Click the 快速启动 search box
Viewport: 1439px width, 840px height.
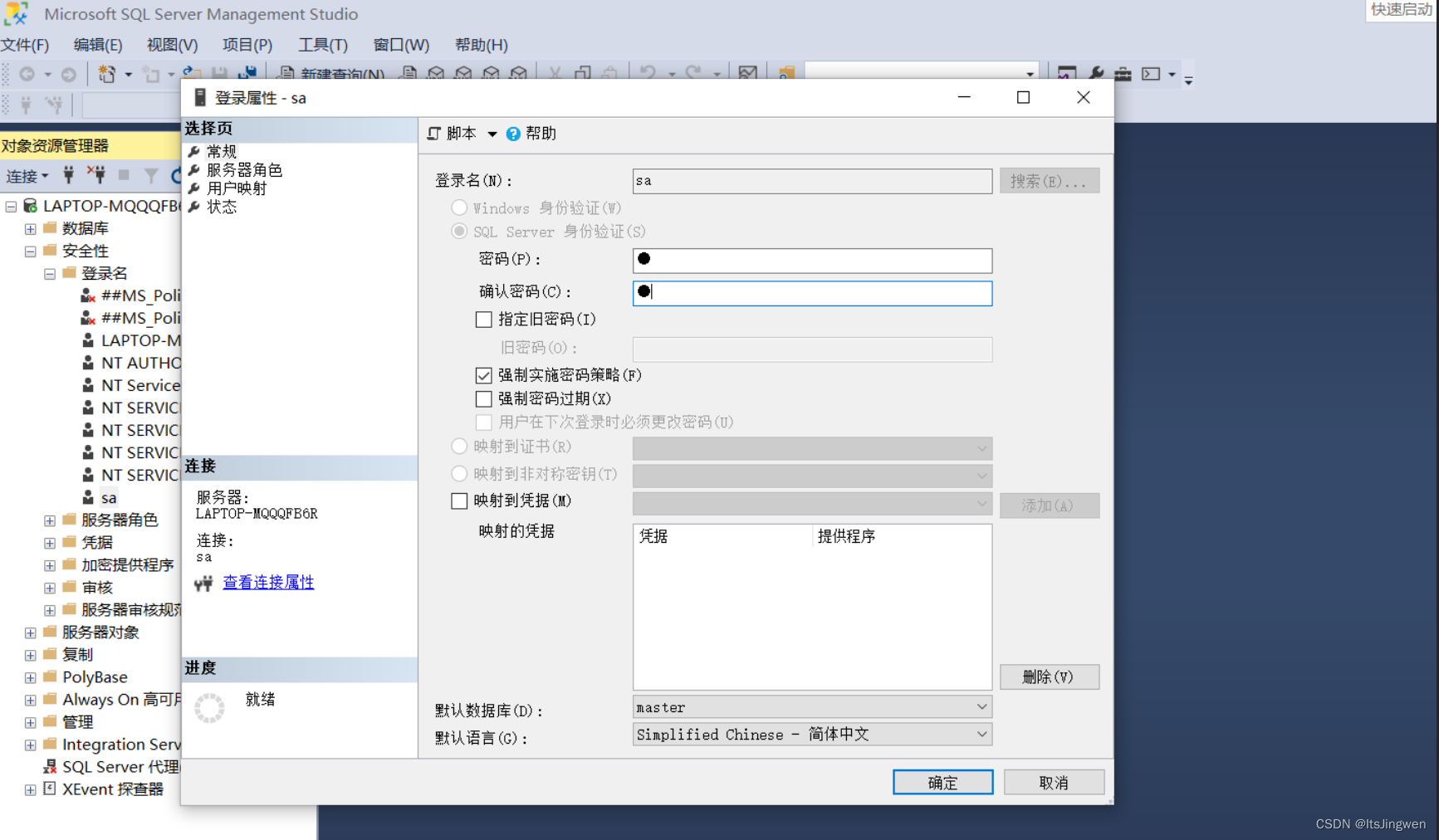[x=1401, y=10]
